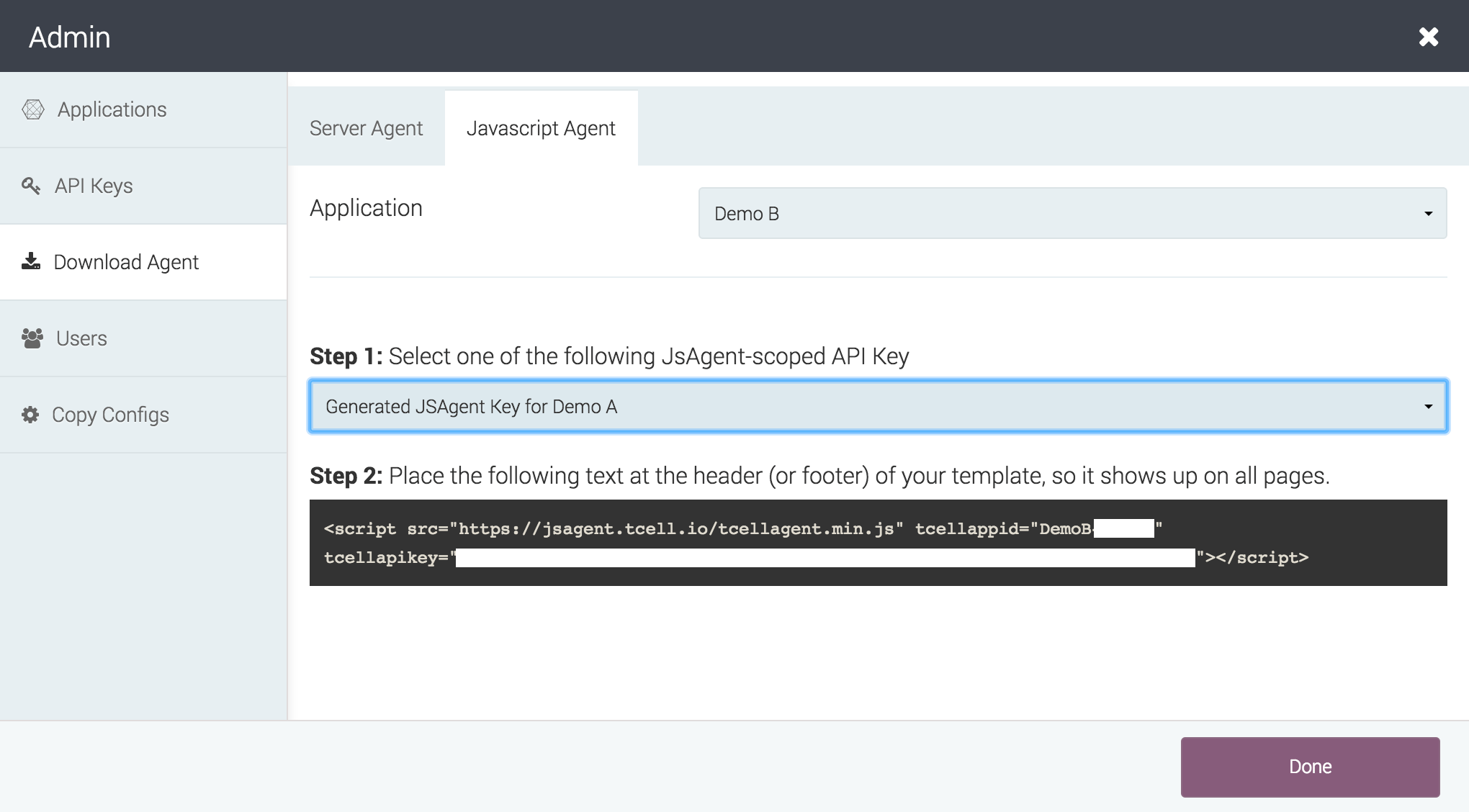Click the Applications hexagon icon in sidebar
The image size is (1469, 812).
33,109
